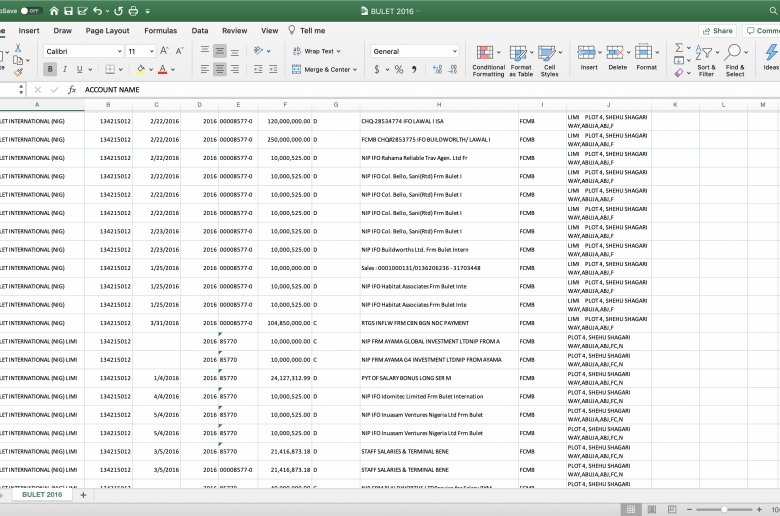Apply comma style number format
This screenshot has height=516, width=780.
click(x=414, y=70)
